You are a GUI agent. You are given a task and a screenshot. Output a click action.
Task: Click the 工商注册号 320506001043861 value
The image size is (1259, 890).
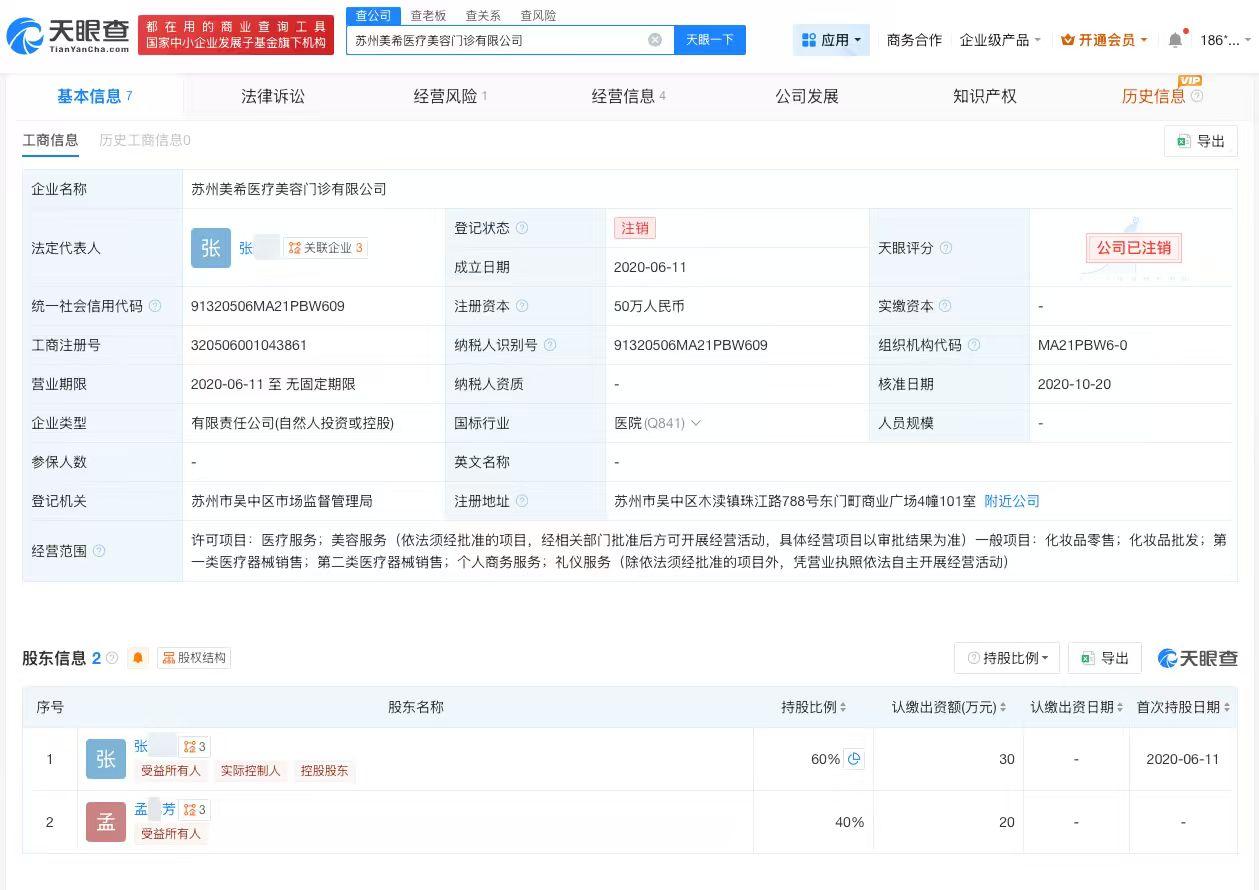249,345
